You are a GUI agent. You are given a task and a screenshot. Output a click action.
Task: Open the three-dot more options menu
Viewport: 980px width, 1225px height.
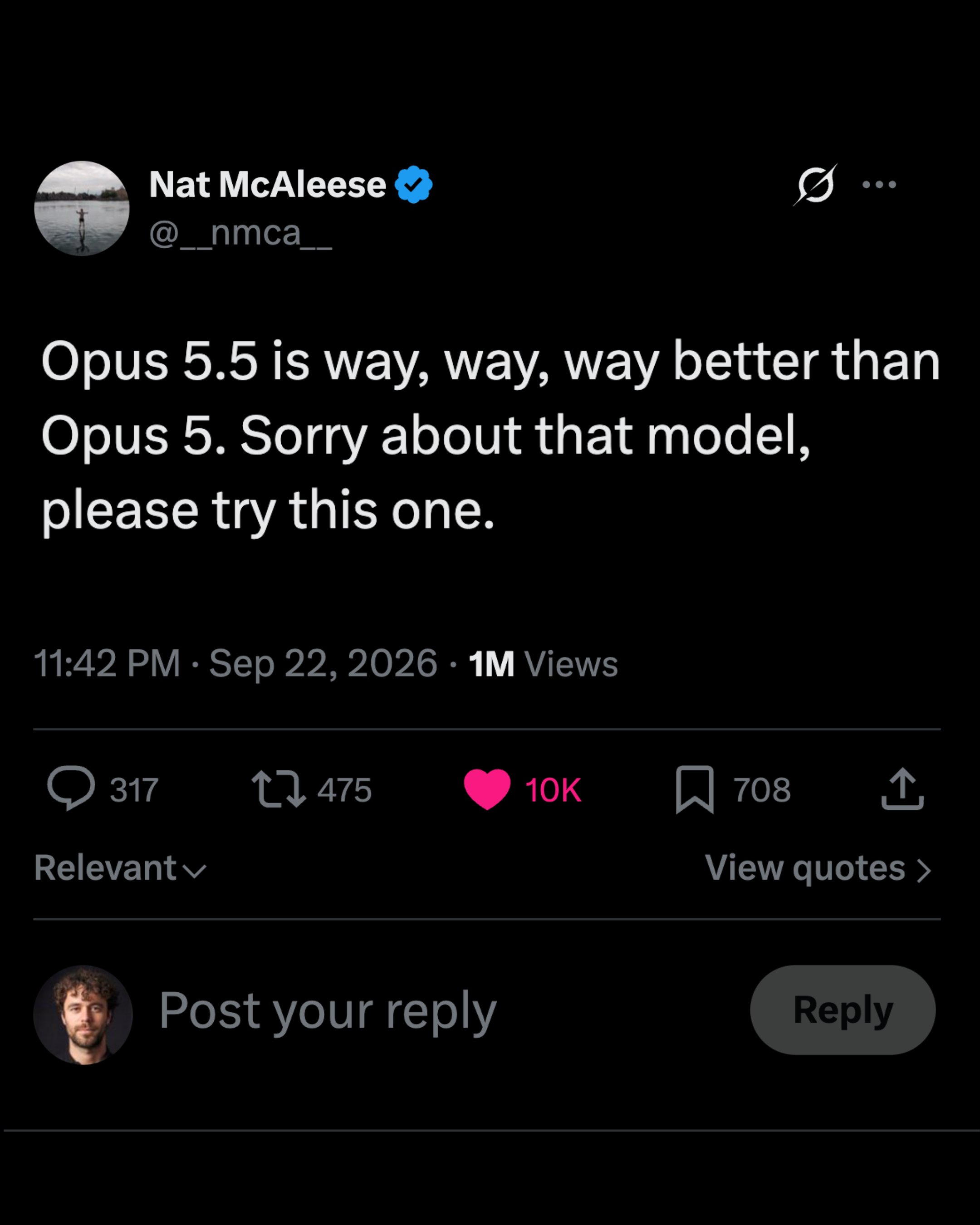tap(879, 184)
